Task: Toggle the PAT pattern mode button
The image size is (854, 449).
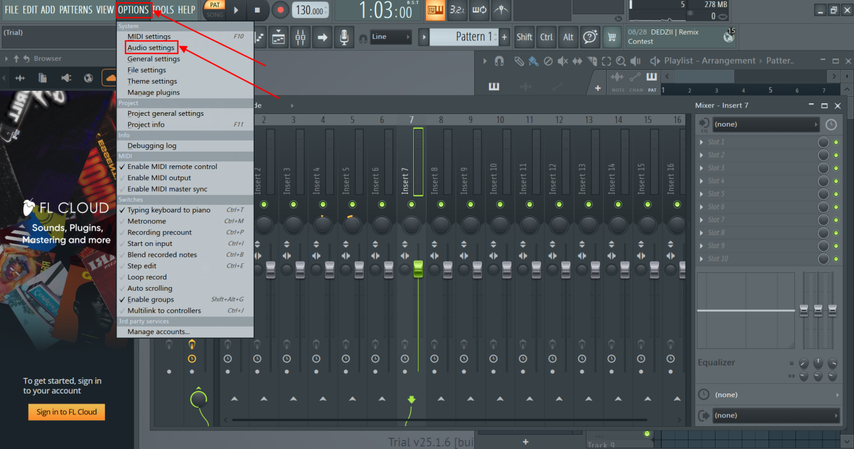Action: coord(215,5)
